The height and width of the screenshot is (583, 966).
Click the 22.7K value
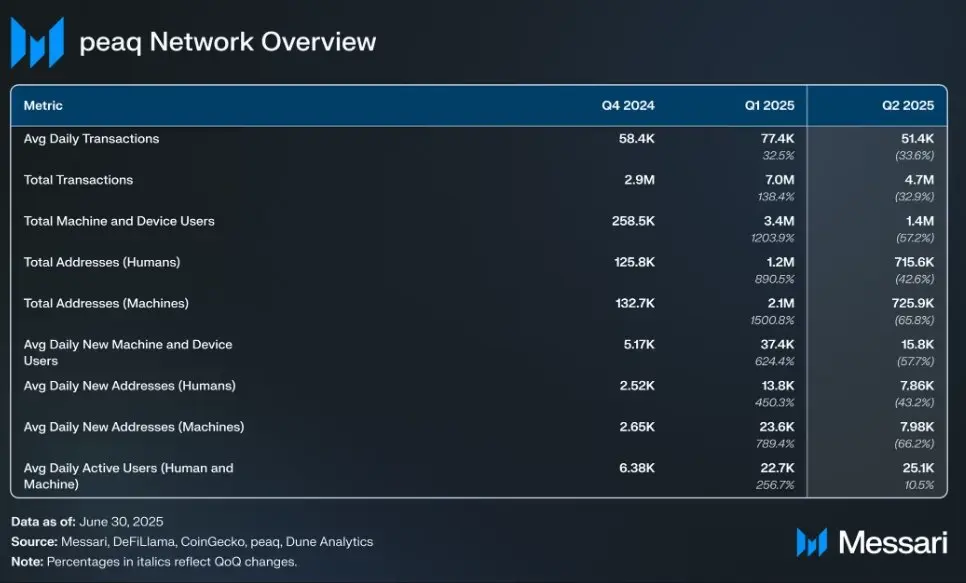pyautogui.click(x=777, y=469)
